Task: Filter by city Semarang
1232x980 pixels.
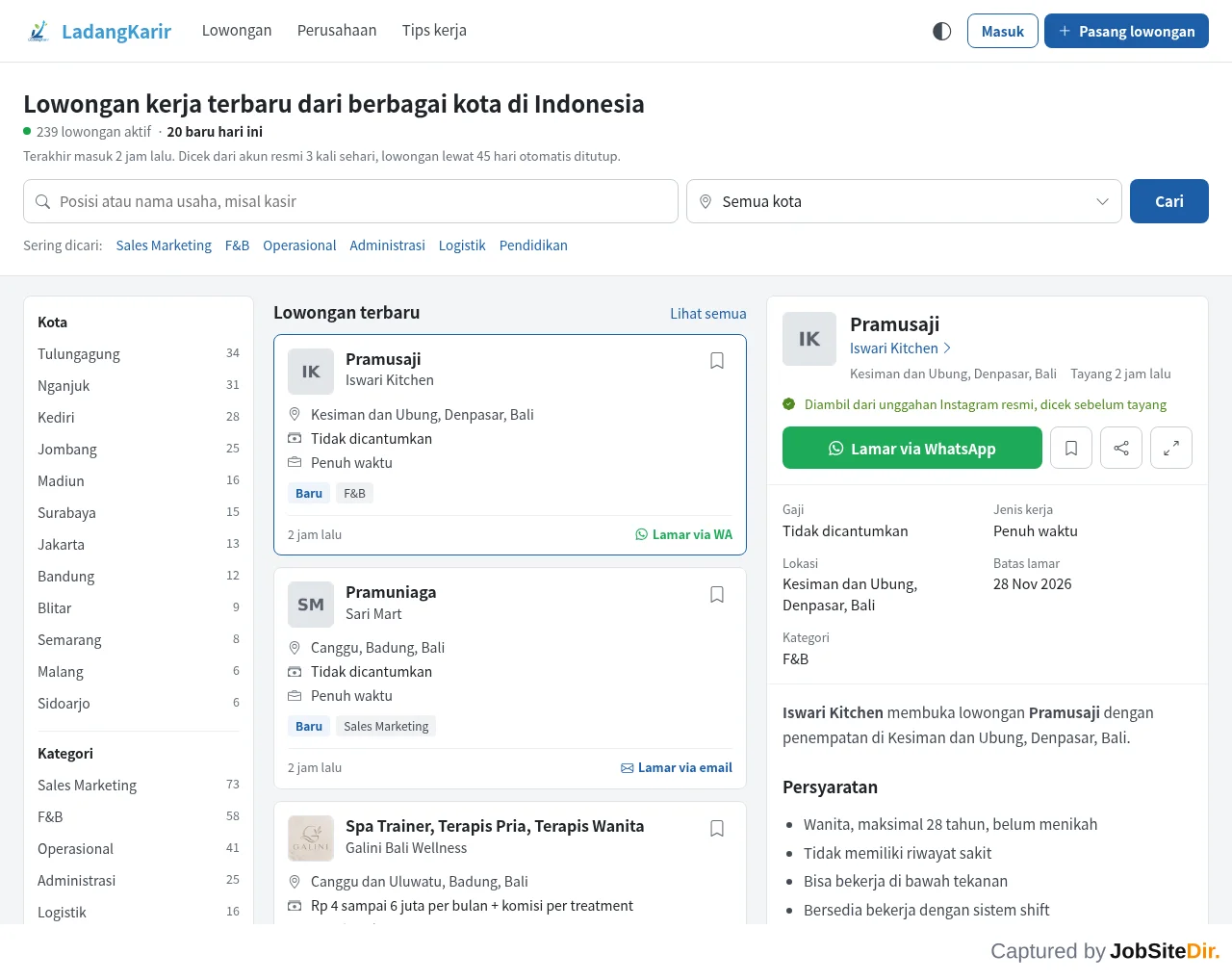Action: 139,640
